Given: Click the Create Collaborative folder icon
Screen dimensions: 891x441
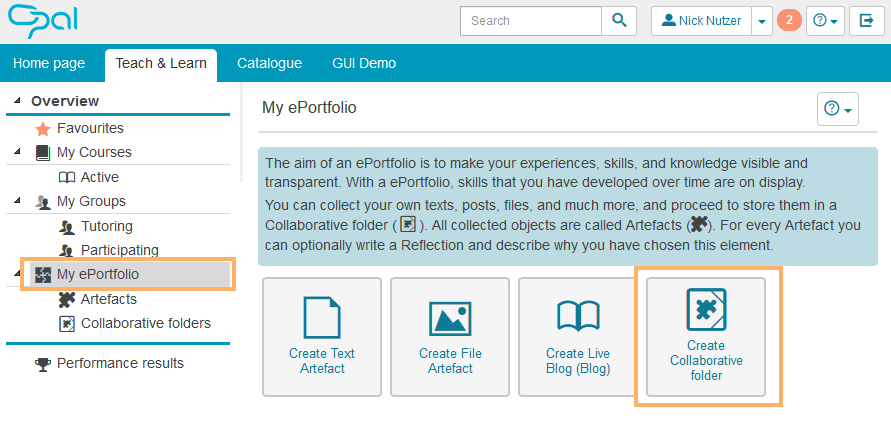Looking at the screenshot, I should pyautogui.click(x=706, y=310).
